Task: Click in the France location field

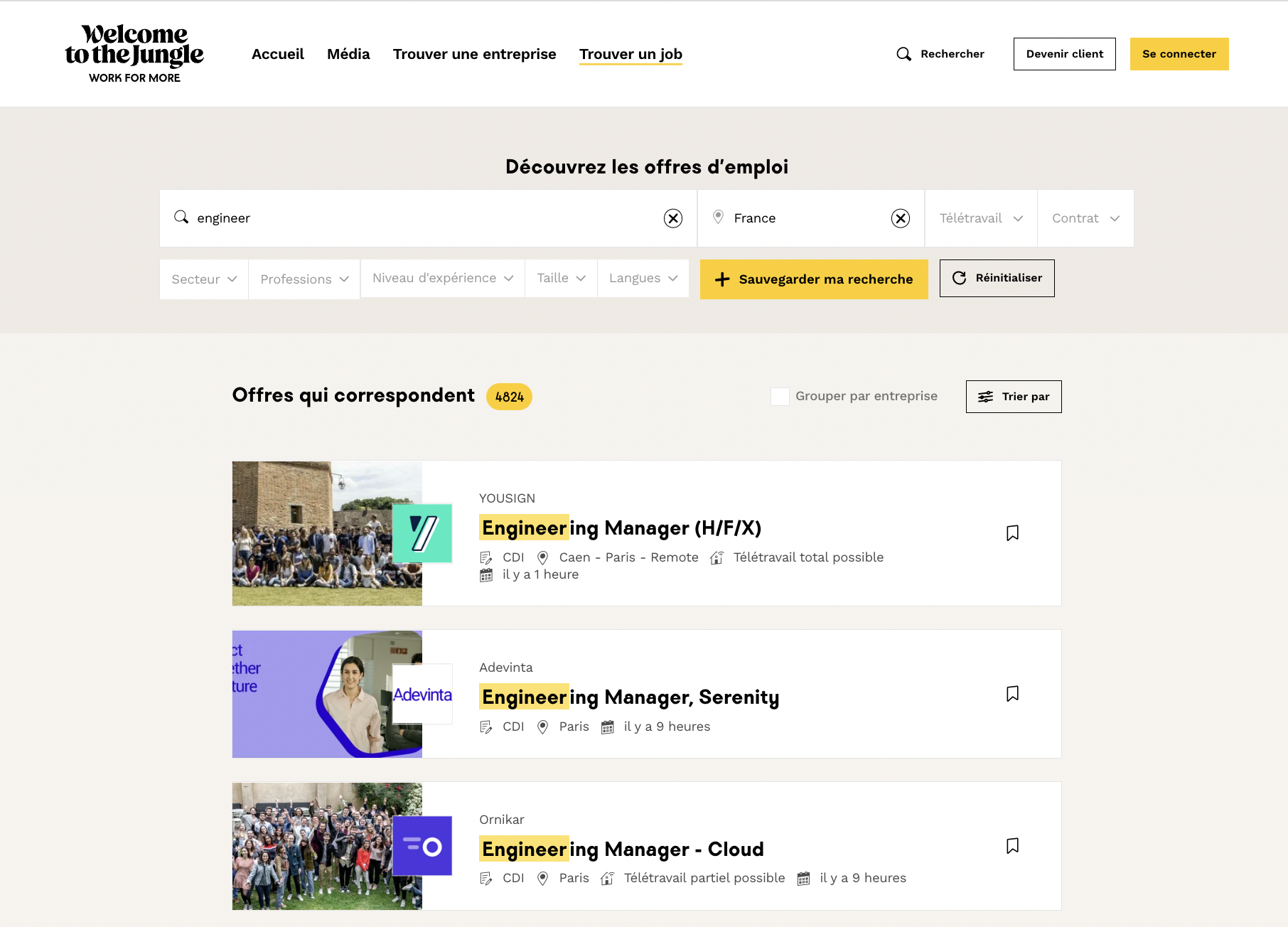Action: point(810,218)
